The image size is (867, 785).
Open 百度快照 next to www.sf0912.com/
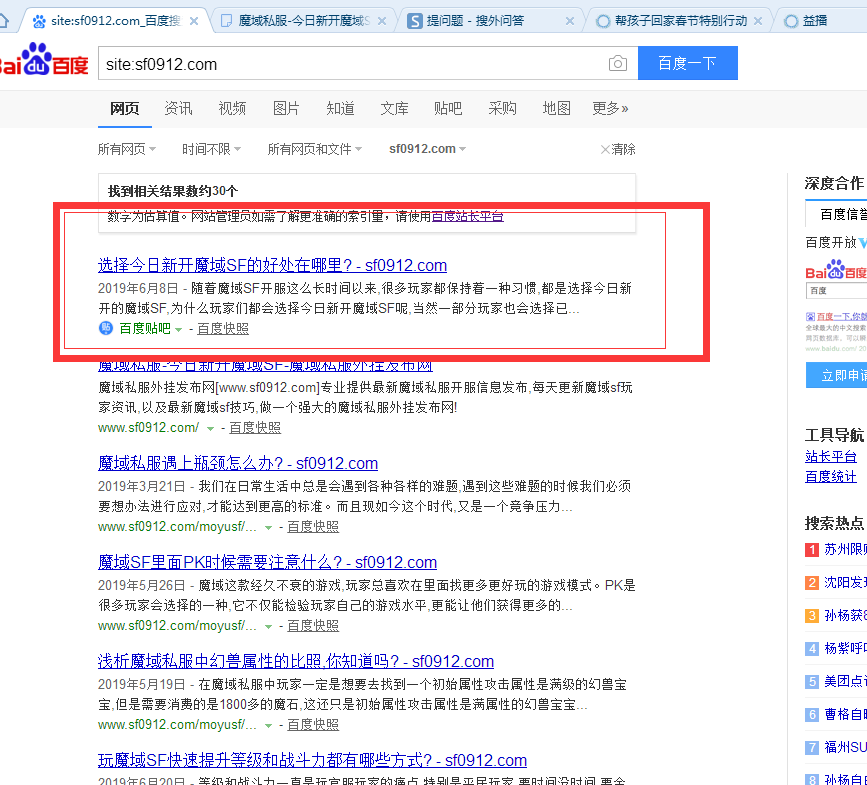point(255,428)
